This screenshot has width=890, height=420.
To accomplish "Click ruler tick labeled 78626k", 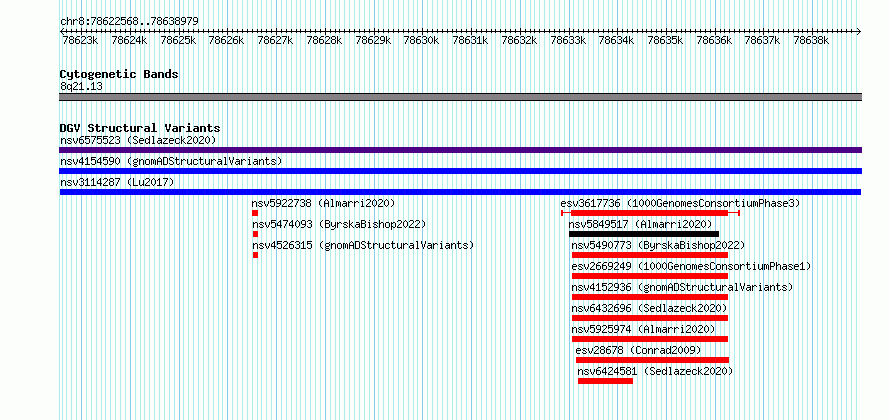I will coord(226,40).
